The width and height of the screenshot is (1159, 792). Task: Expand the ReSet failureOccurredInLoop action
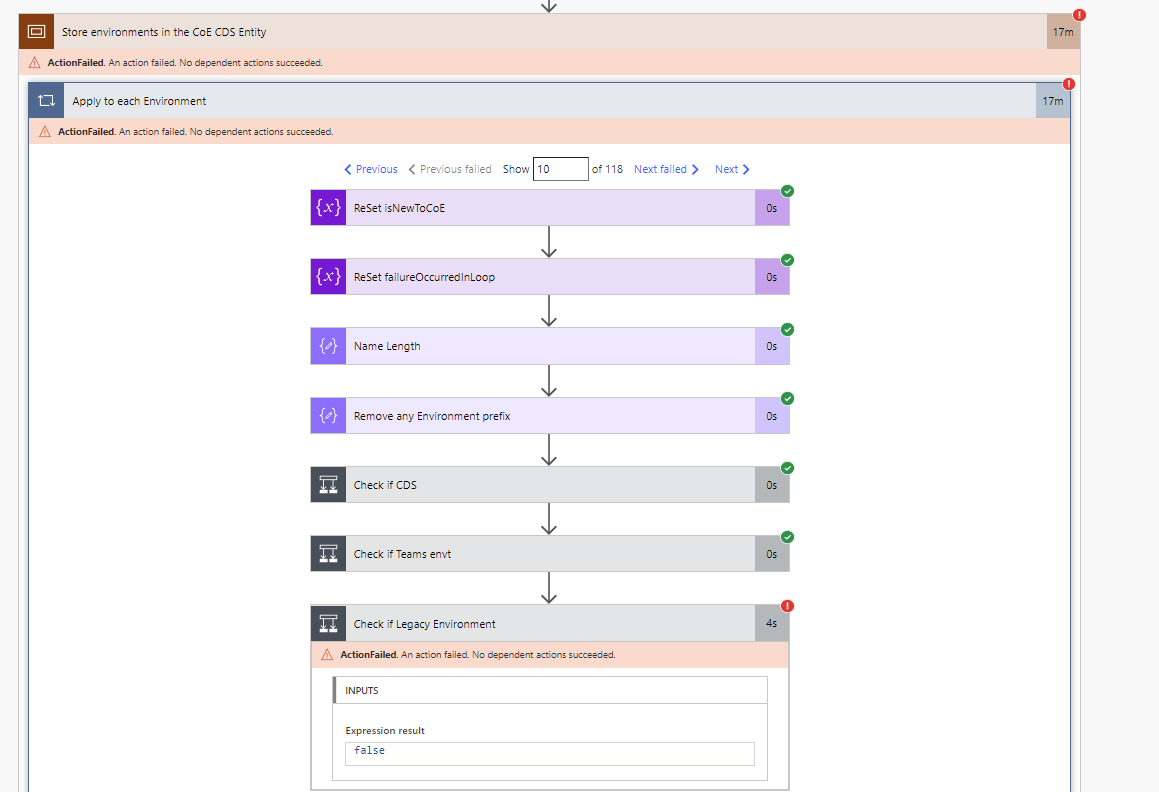[550, 277]
